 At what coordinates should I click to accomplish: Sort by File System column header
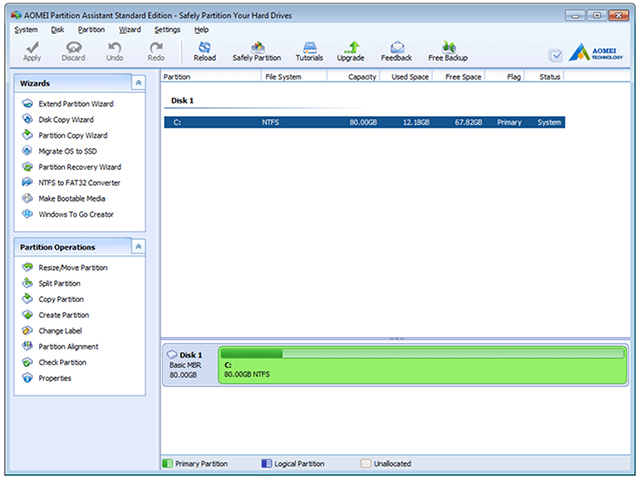(294, 77)
